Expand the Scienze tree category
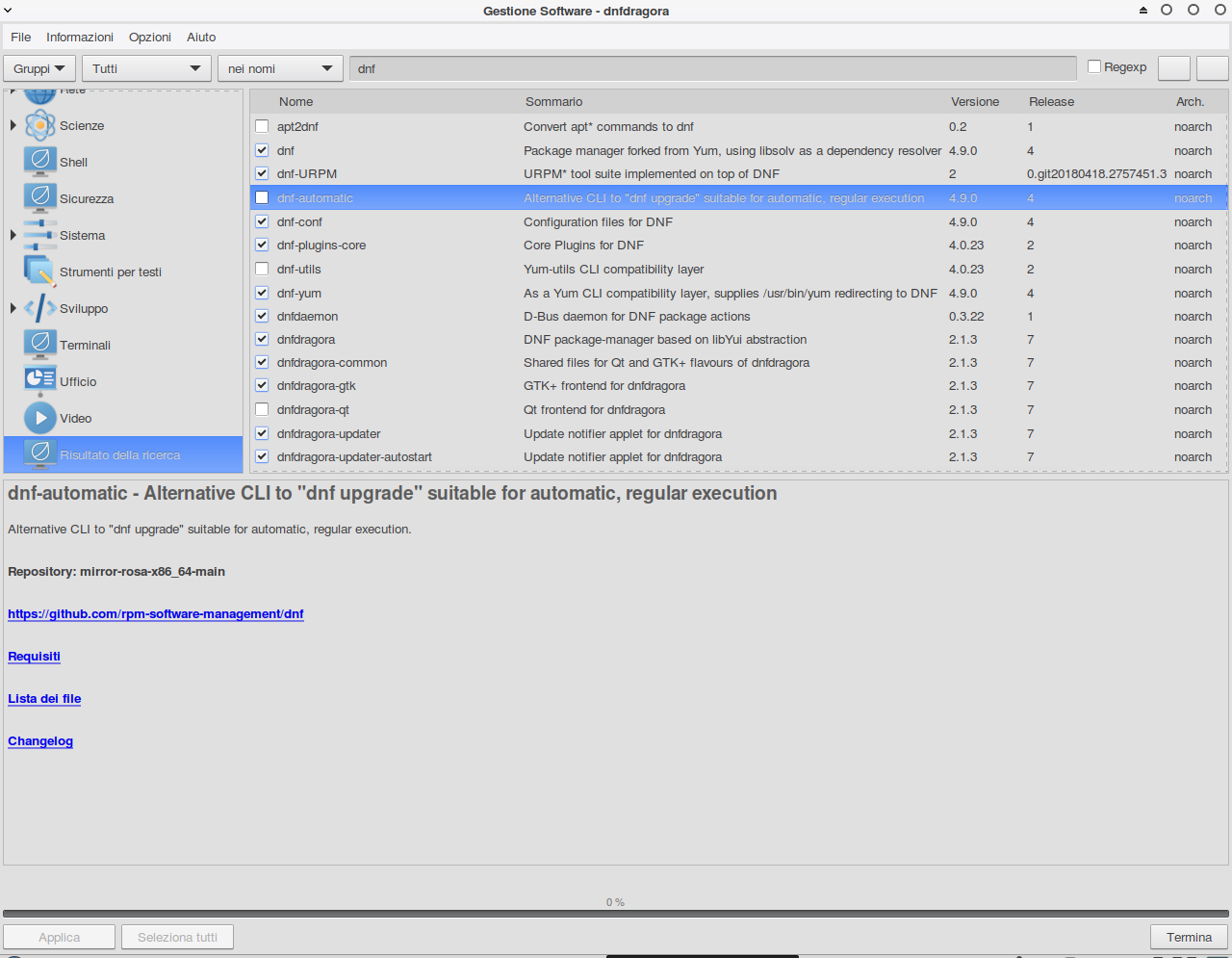This screenshot has height=958, width=1232. click(x=13, y=125)
